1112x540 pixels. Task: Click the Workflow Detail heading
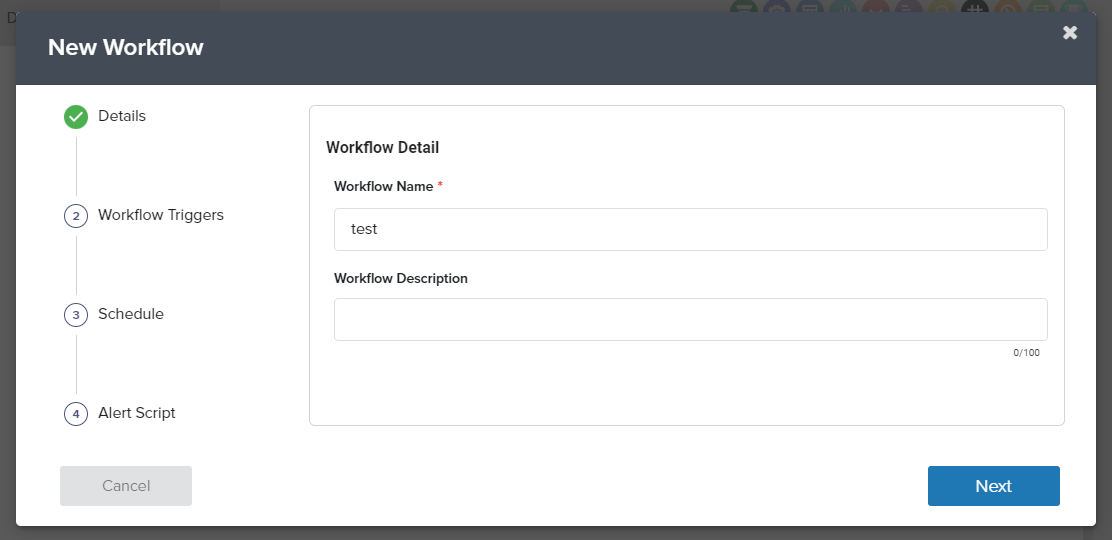tap(382, 148)
